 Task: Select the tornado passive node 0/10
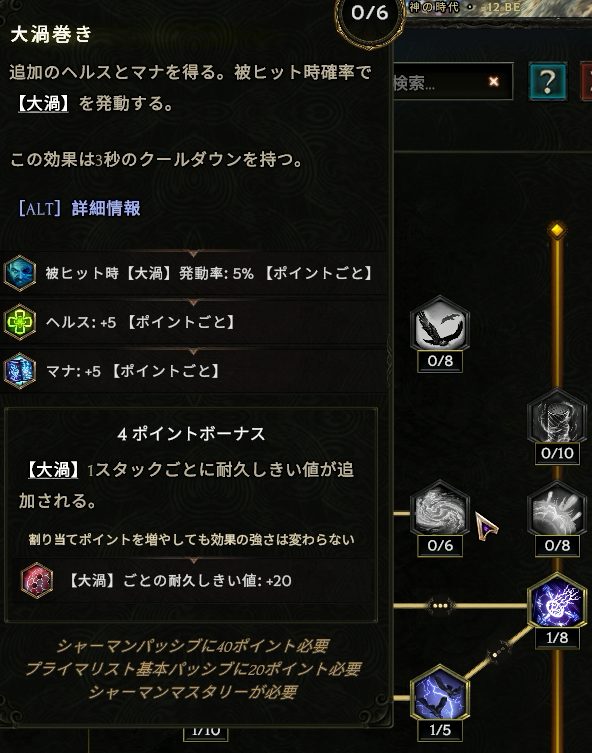(556, 416)
